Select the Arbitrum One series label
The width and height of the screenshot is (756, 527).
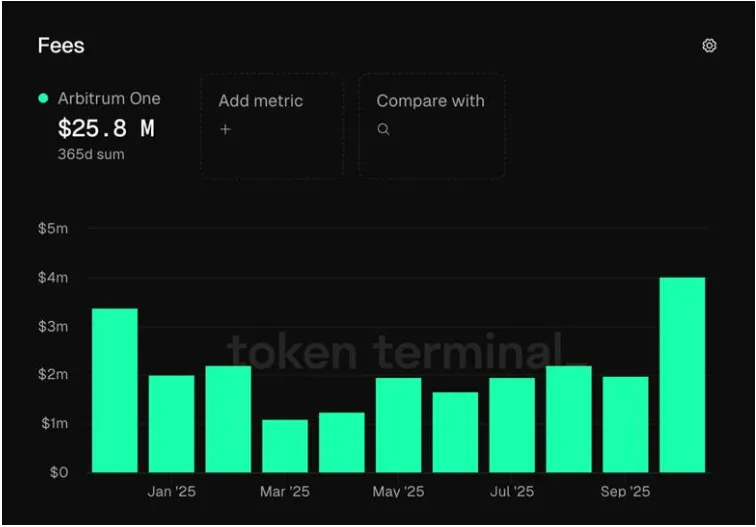(109, 98)
